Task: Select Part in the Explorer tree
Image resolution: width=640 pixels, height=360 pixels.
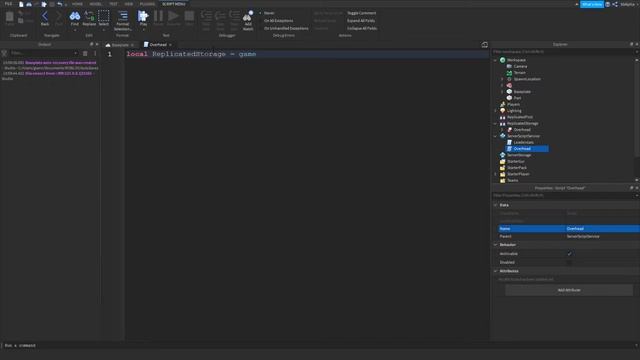Action: point(517,98)
